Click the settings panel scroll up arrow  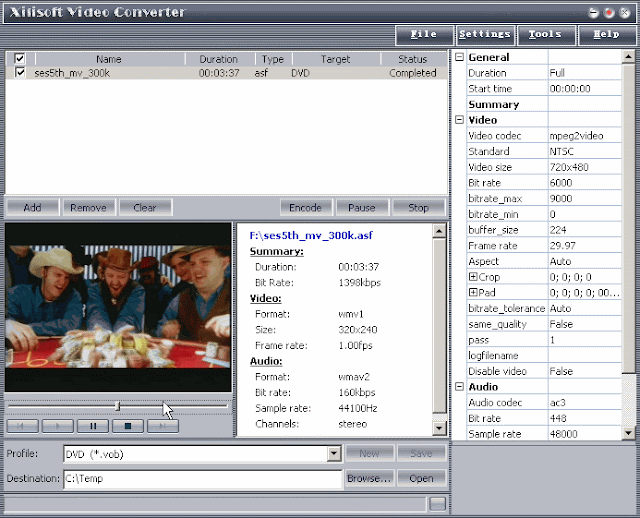coord(629,57)
